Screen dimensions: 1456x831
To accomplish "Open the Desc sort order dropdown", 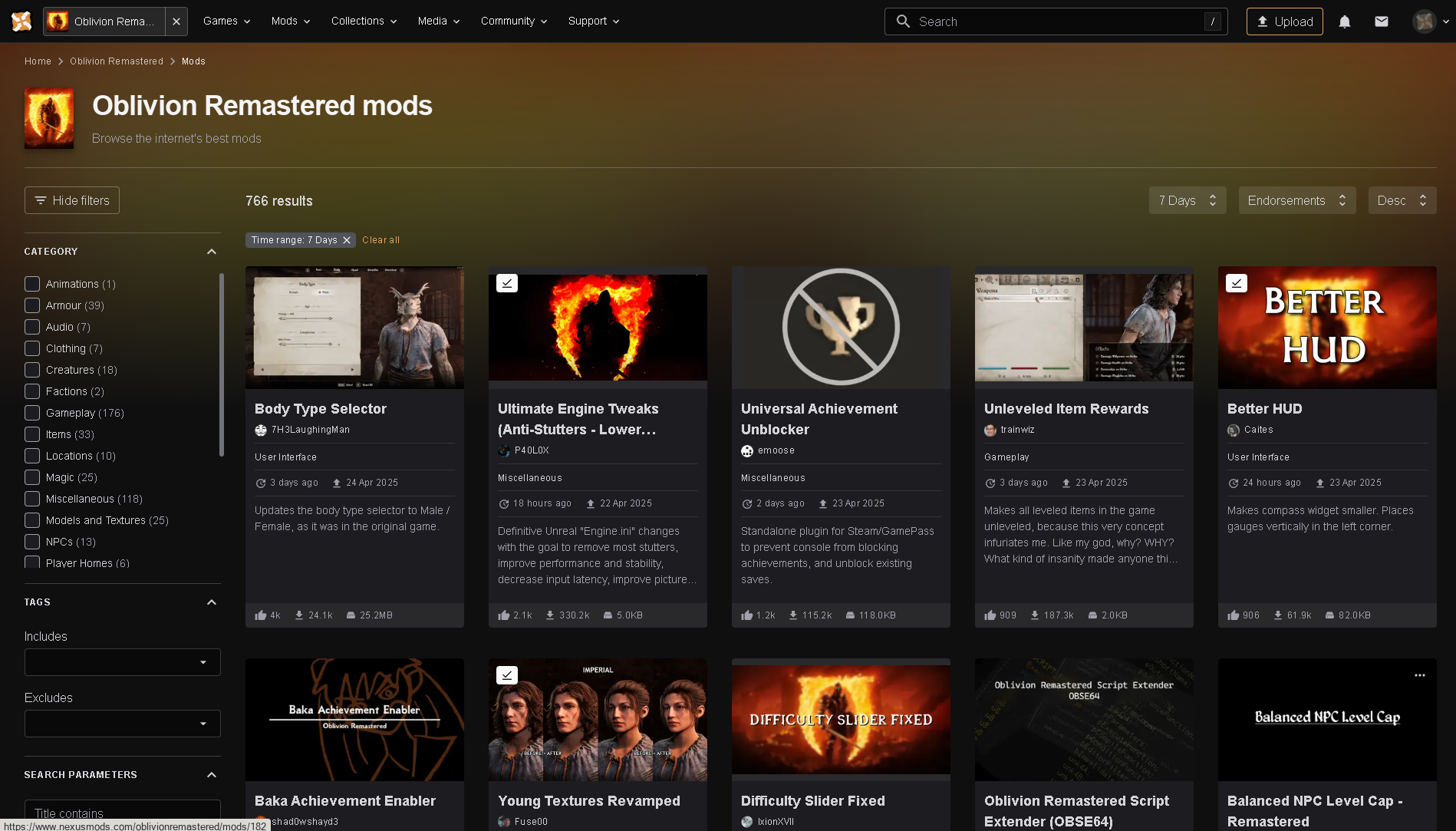I will [1402, 200].
